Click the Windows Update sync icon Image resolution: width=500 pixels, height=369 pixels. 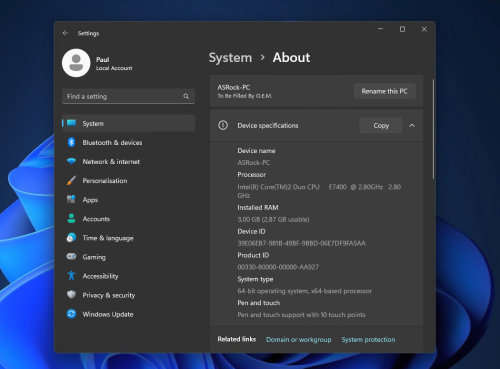[x=71, y=314]
